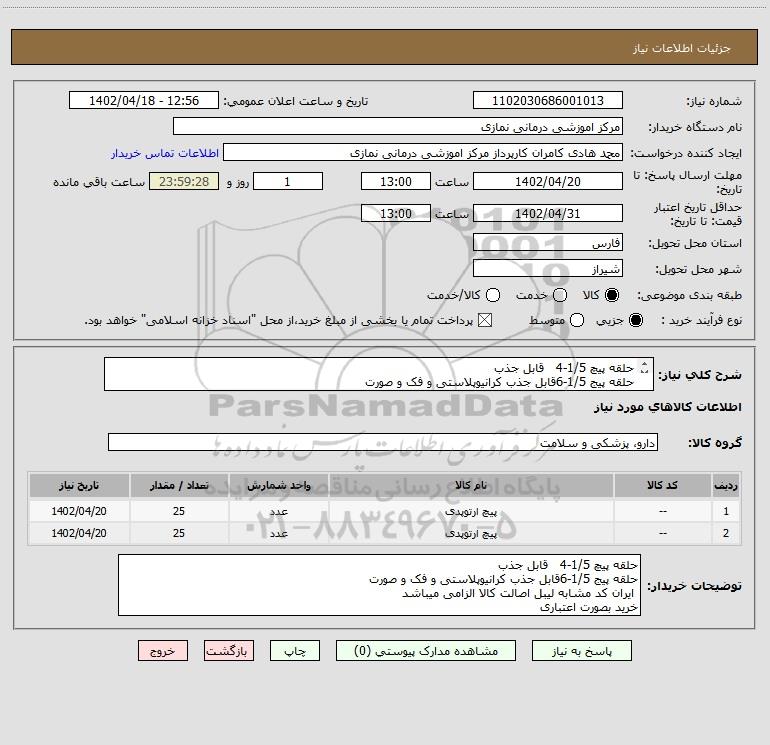Choose the جزیی purchase type radio

click(636, 320)
